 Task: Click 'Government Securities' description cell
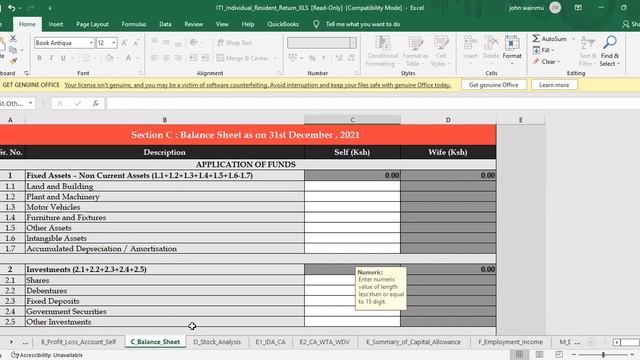coord(164,311)
